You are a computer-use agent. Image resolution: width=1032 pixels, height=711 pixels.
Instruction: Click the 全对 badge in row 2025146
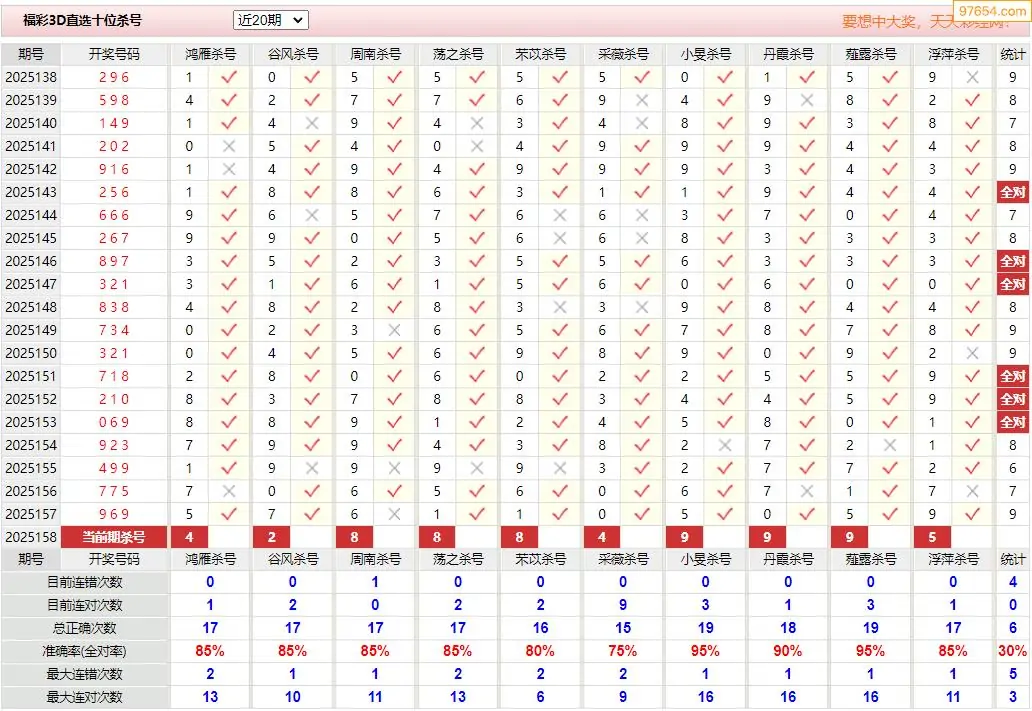tap(1012, 261)
